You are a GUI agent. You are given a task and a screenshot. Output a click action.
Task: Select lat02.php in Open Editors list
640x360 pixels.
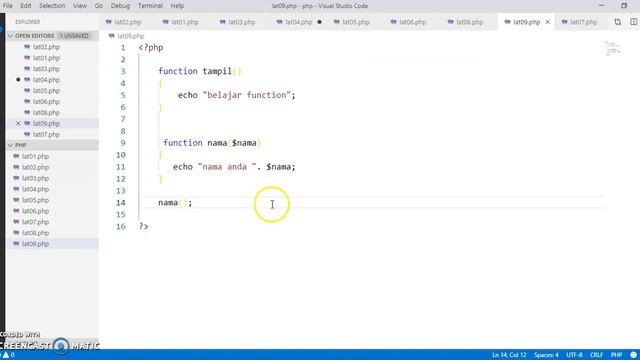coord(46,47)
